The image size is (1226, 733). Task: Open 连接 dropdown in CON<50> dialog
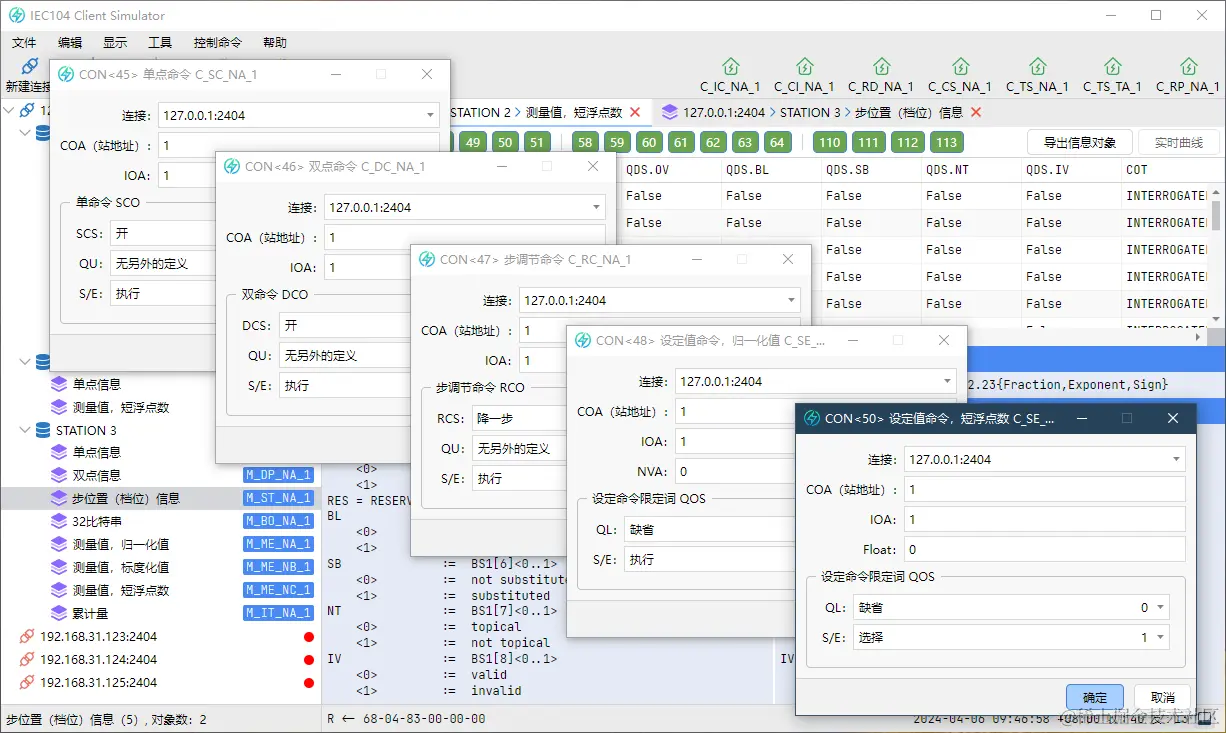click(1044, 459)
